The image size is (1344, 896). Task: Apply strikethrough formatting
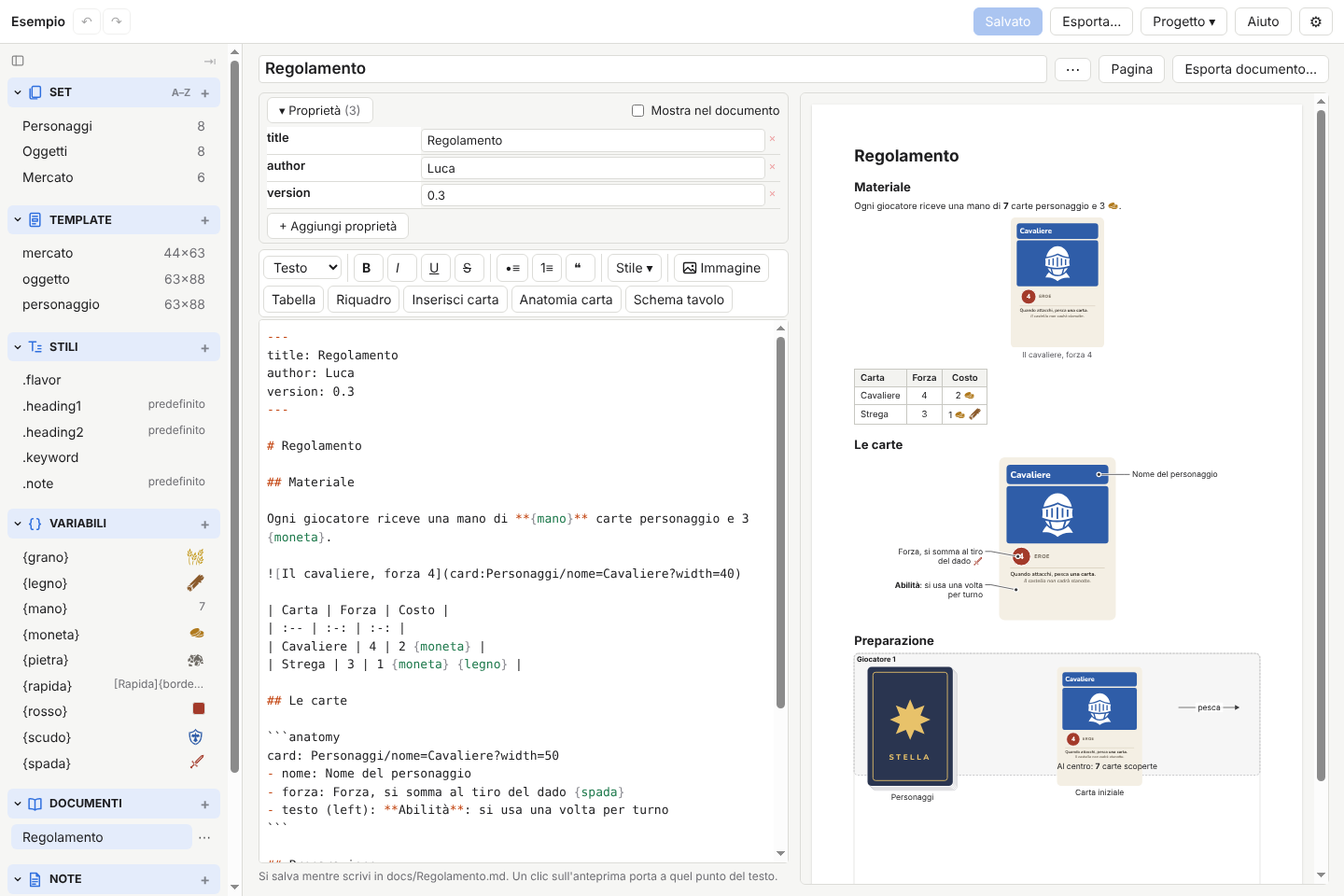(469, 268)
